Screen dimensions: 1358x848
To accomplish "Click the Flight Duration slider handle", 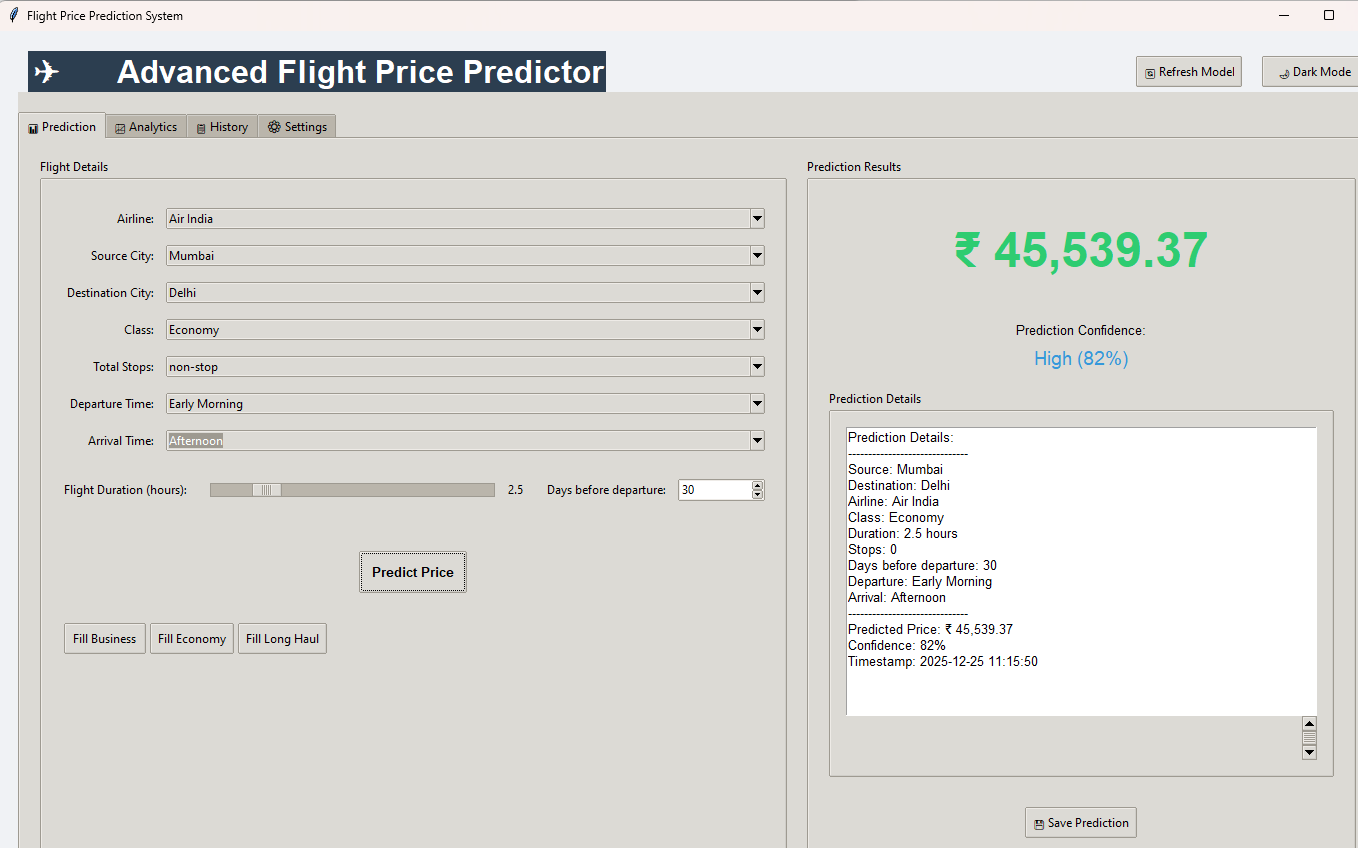I will (266, 490).
